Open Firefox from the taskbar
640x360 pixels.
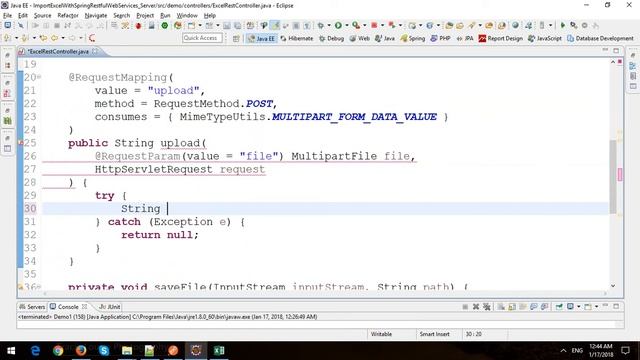[x=81, y=351]
